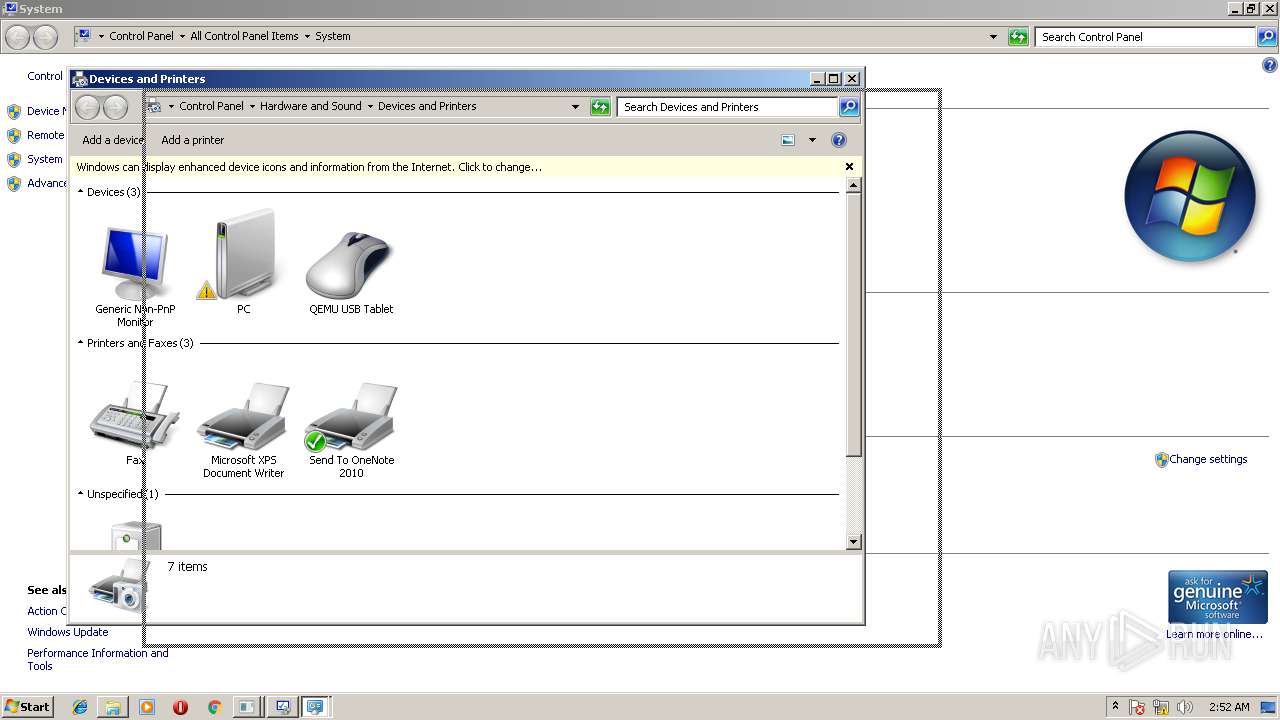This screenshot has height=720, width=1280.
Task: Go forward in System window
Action: pyautogui.click(x=45, y=37)
